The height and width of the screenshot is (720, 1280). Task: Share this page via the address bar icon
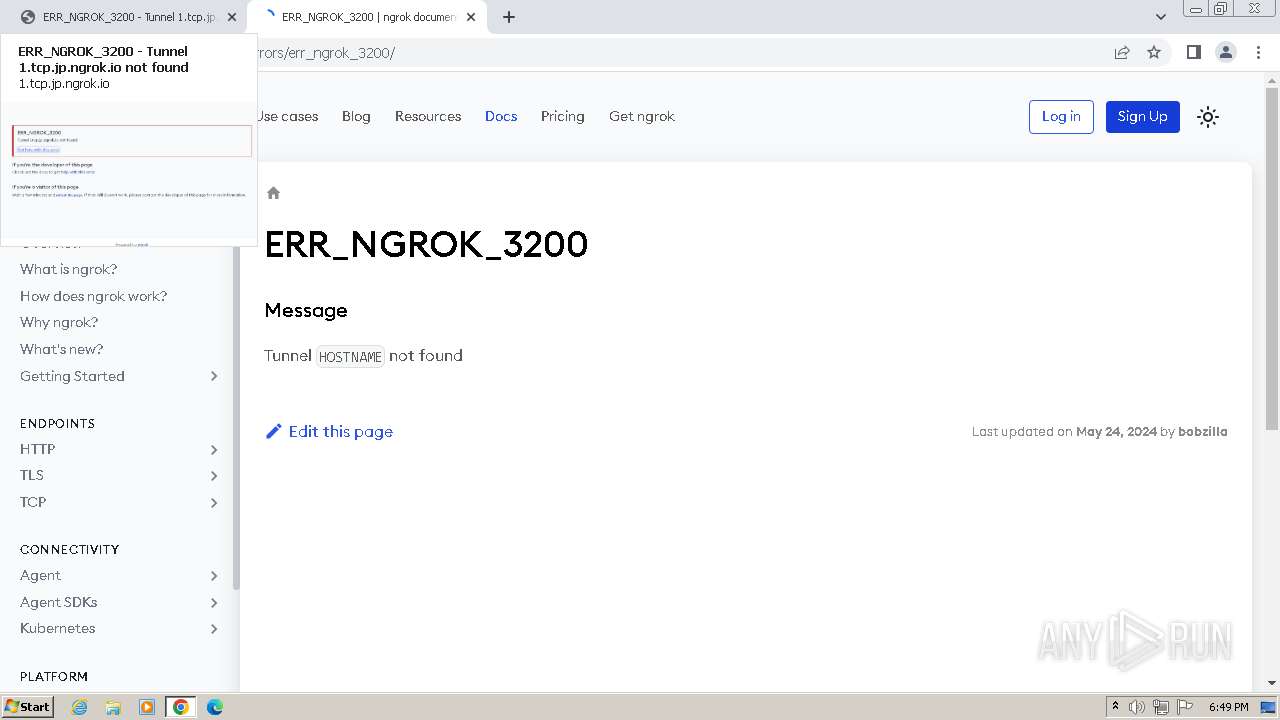[x=1122, y=52]
